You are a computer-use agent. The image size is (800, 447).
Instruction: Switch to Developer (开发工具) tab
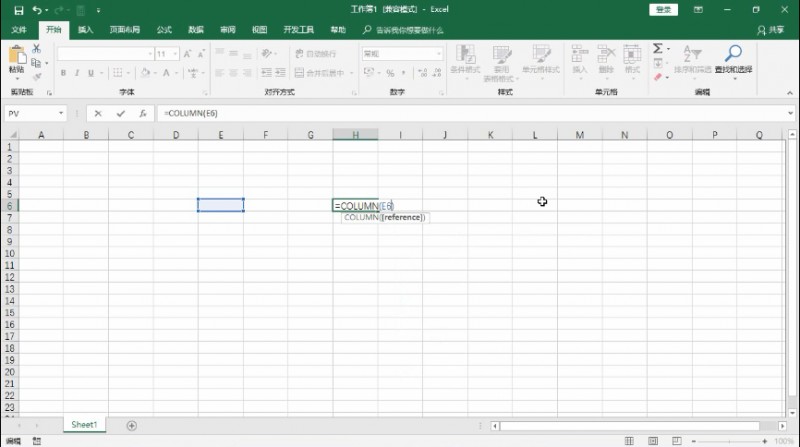(298, 30)
